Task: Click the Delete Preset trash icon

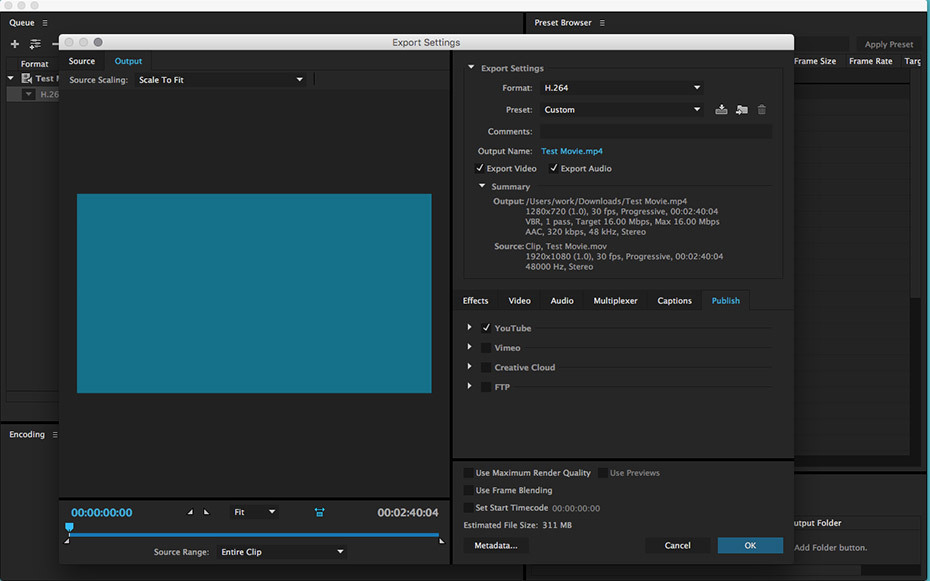Action: coord(761,110)
